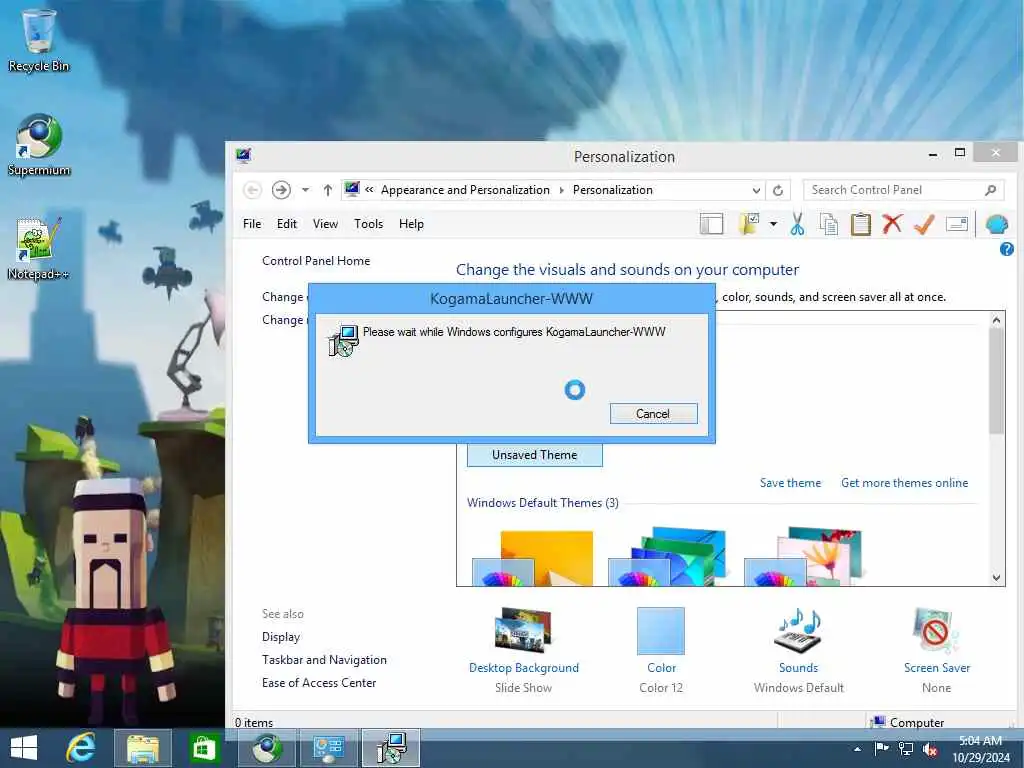The height and width of the screenshot is (768, 1024).
Task: Click the blue shell globe toolbar icon
Action: (x=997, y=224)
